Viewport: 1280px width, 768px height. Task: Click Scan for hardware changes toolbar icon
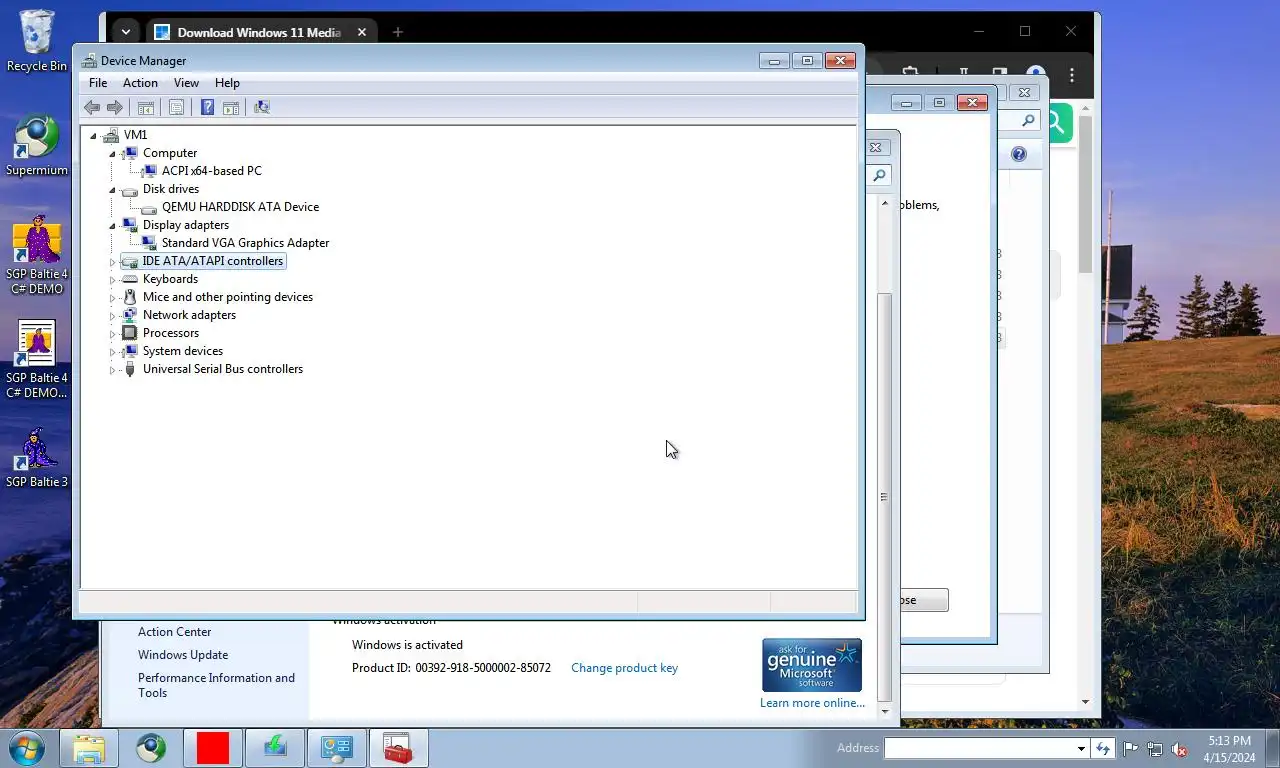[262, 107]
